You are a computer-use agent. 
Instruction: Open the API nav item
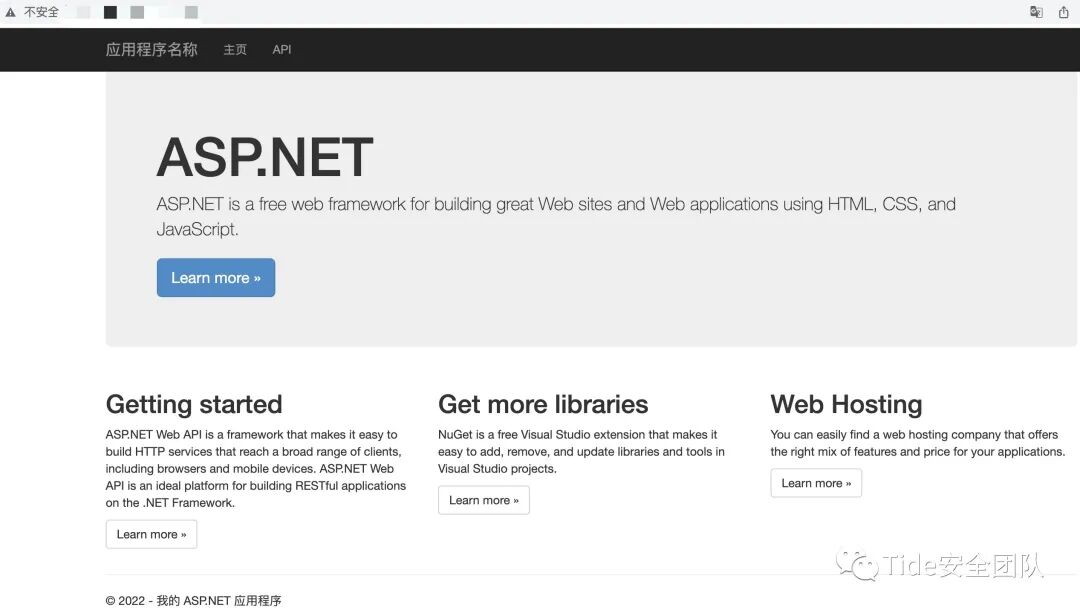tap(282, 50)
